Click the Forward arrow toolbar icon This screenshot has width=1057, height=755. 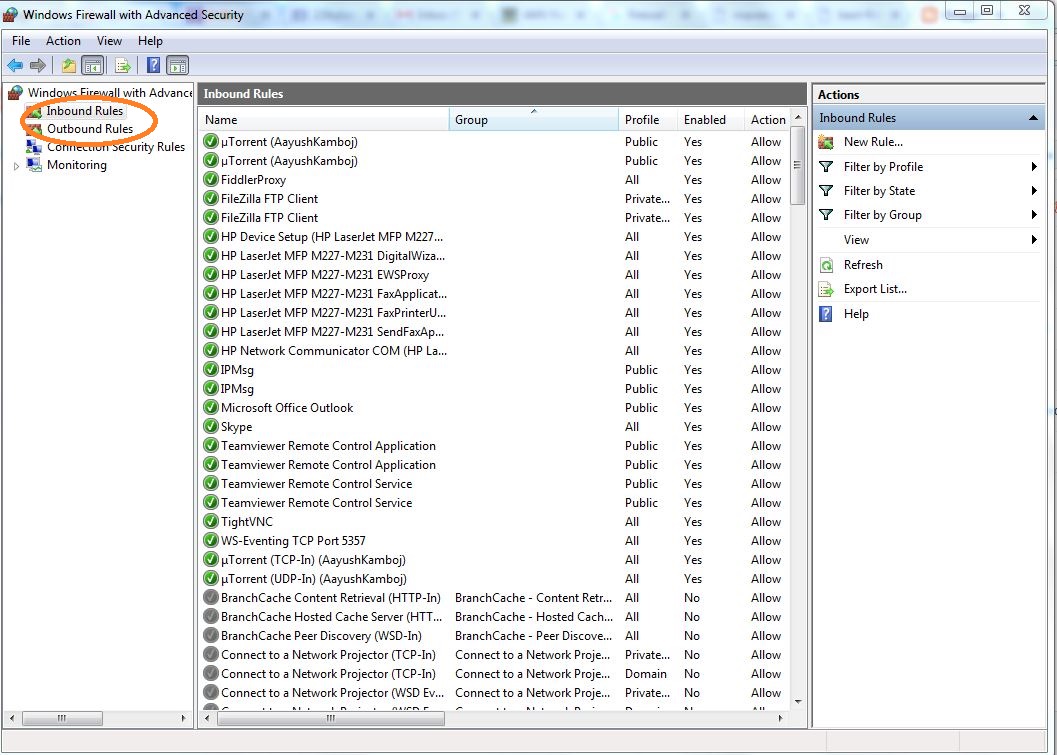pyautogui.click(x=37, y=65)
